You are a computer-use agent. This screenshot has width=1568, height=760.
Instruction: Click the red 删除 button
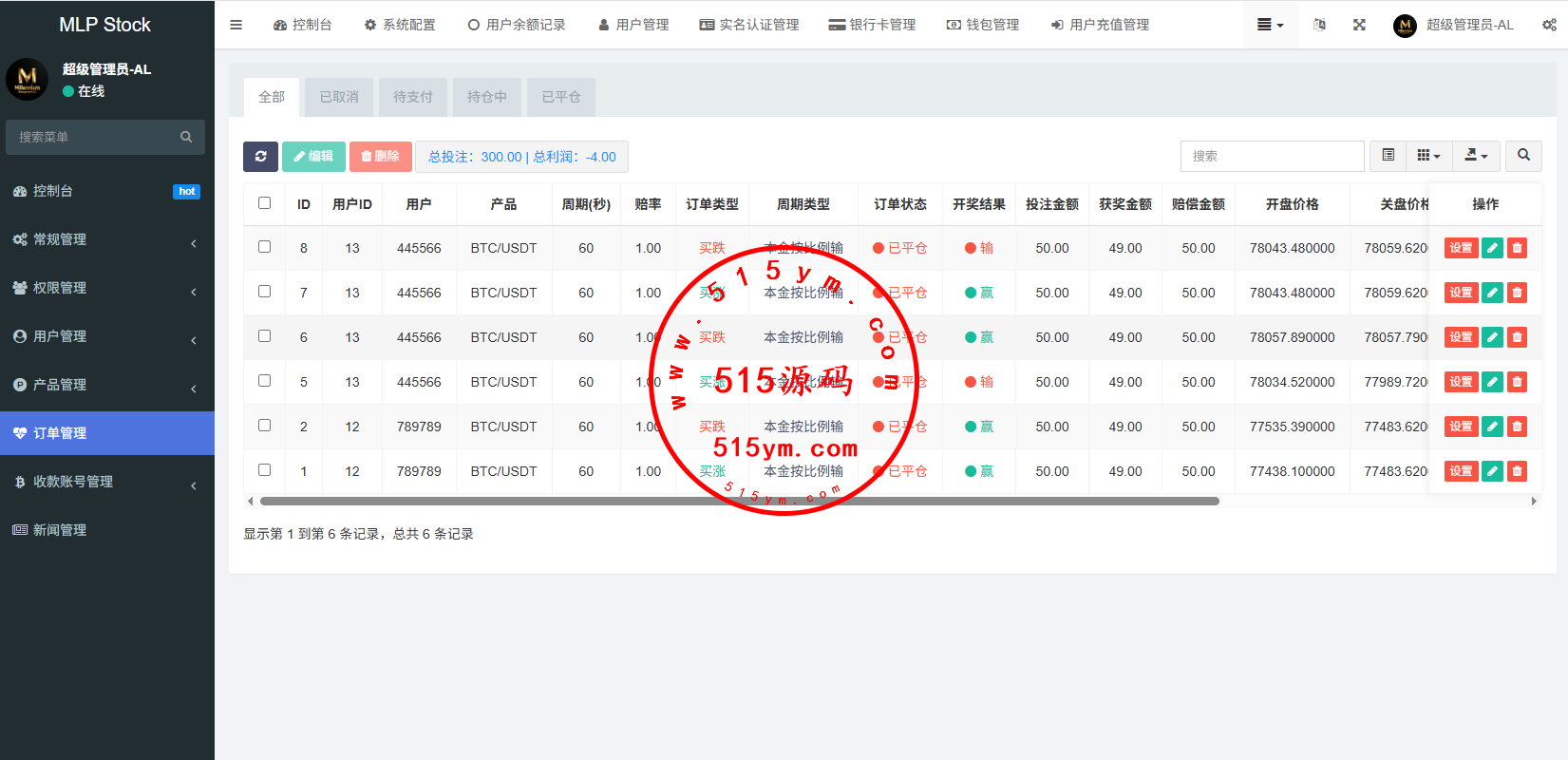380,157
